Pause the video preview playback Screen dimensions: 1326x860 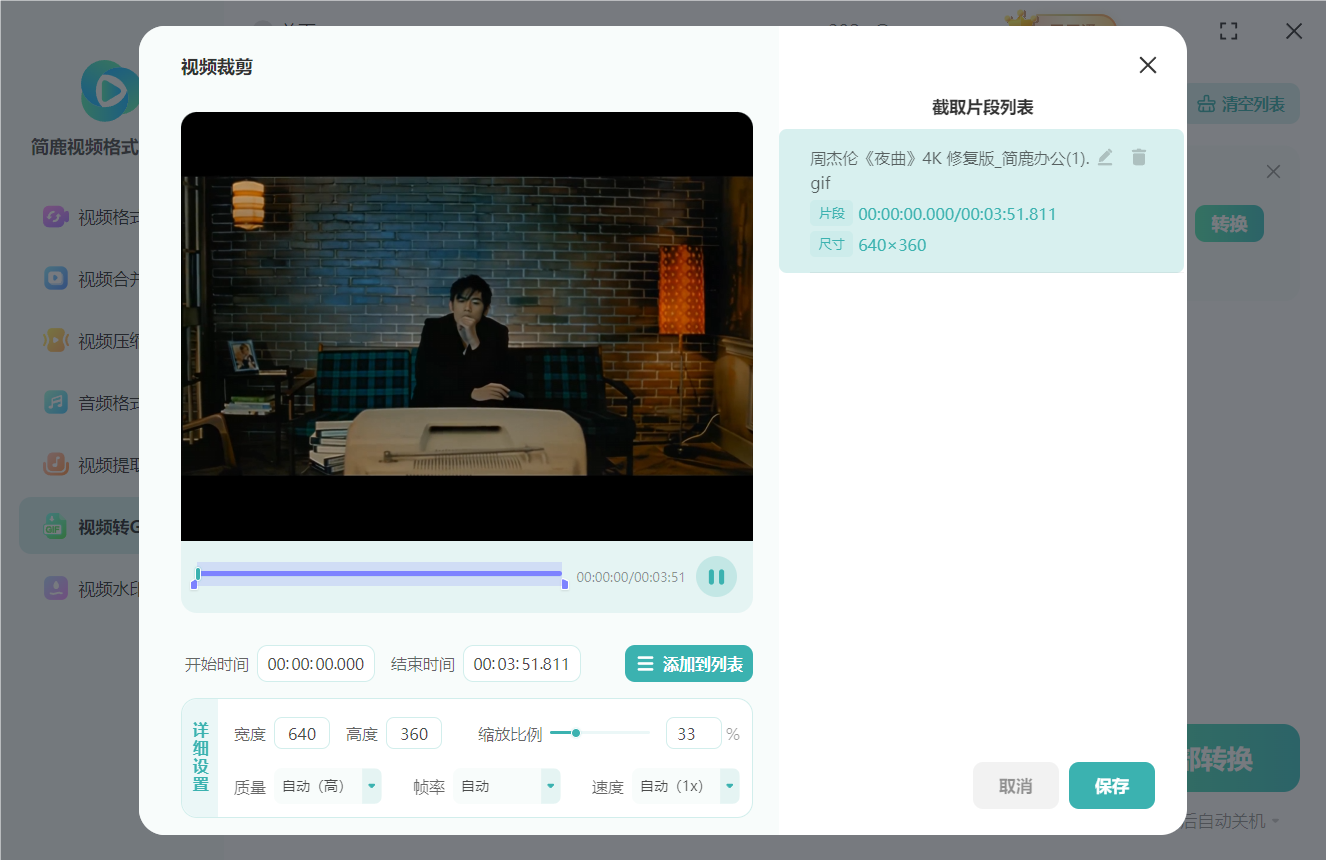coord(716,577)
